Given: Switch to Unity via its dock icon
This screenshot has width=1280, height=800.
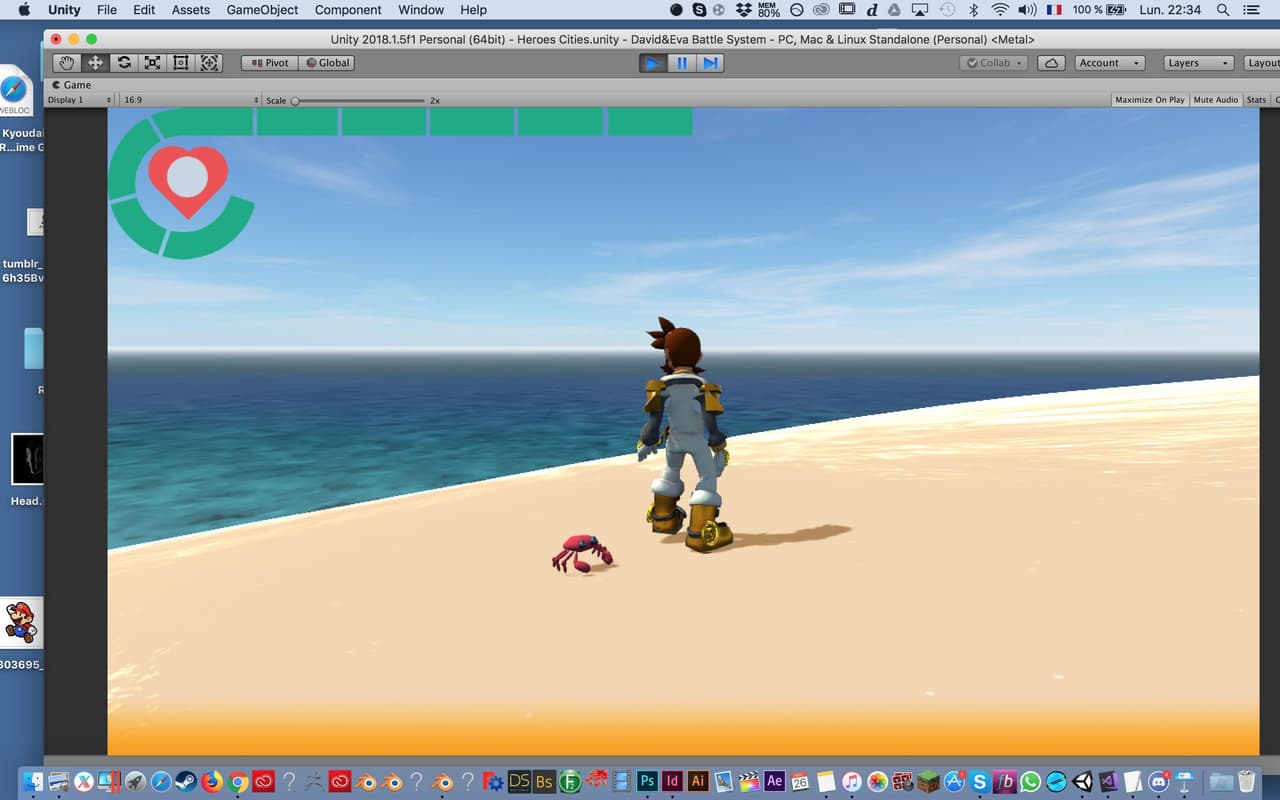Looking at the screenshot, I should click(1083, 781).
